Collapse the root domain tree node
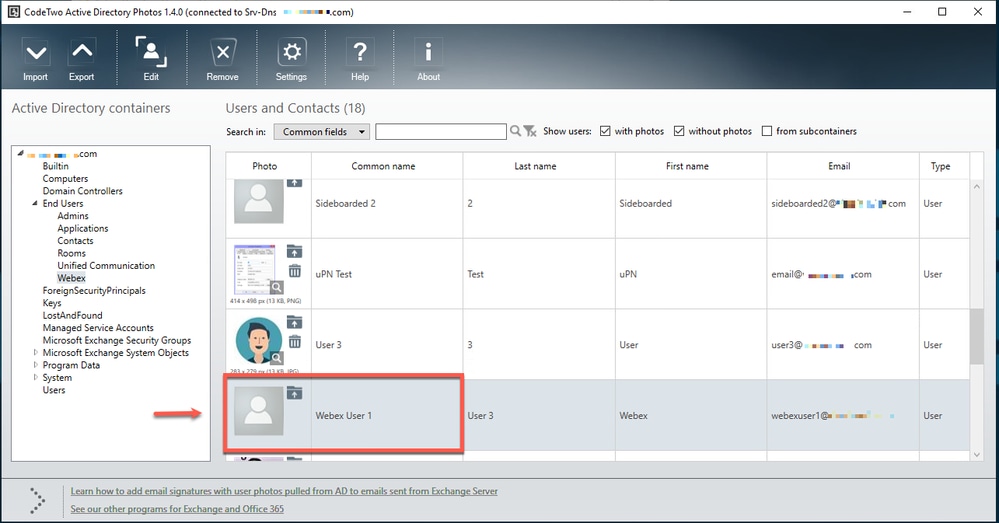Viewport: 999px width, 523px height. 20,154
